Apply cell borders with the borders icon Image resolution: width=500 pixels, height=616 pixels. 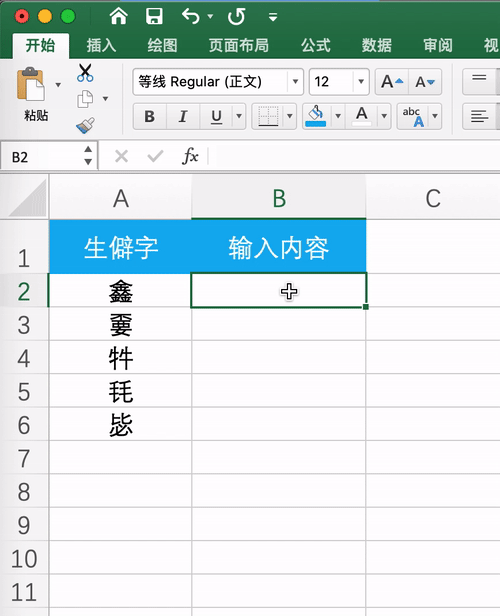coord(268,116)
